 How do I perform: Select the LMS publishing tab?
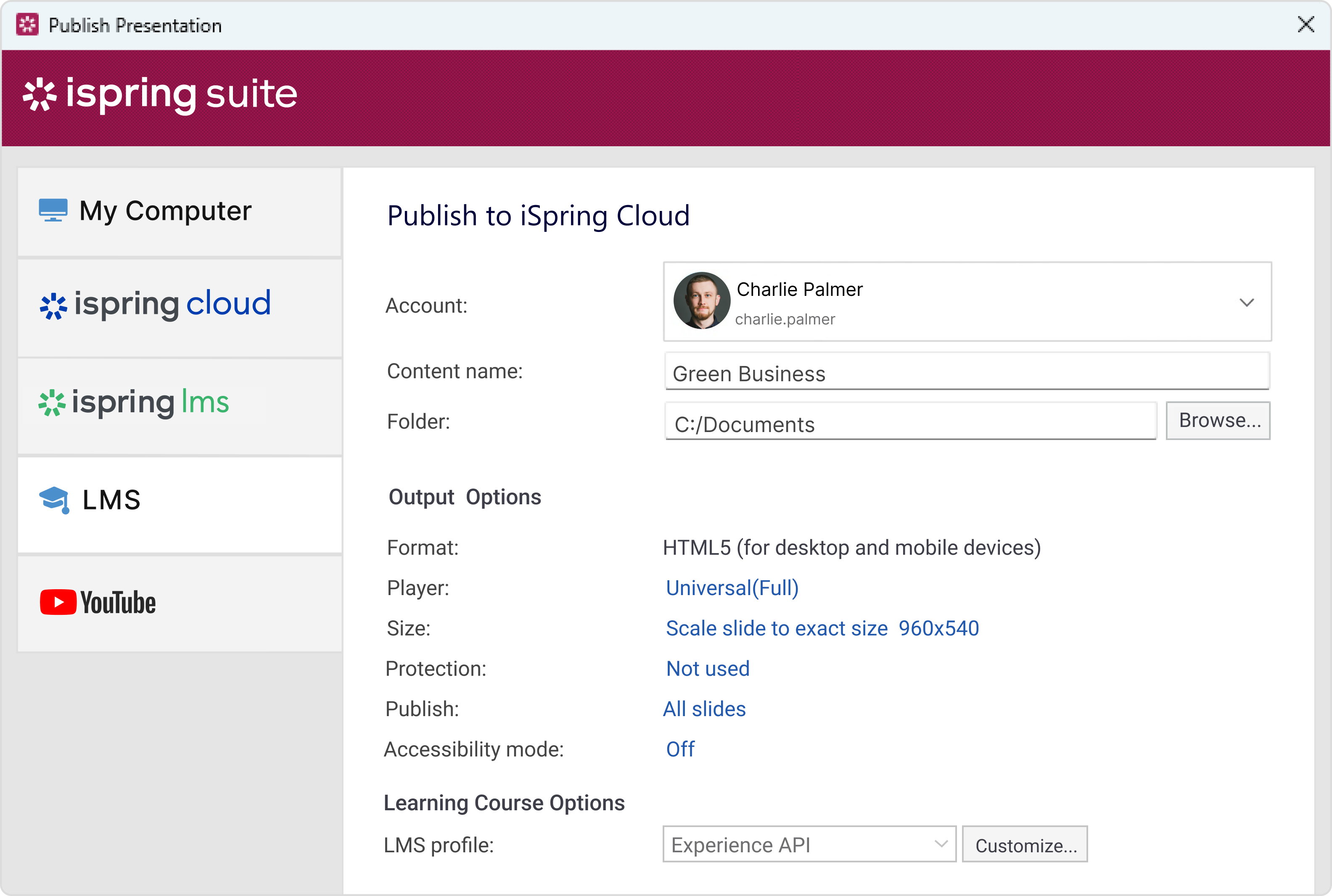(x=180, y=505)
